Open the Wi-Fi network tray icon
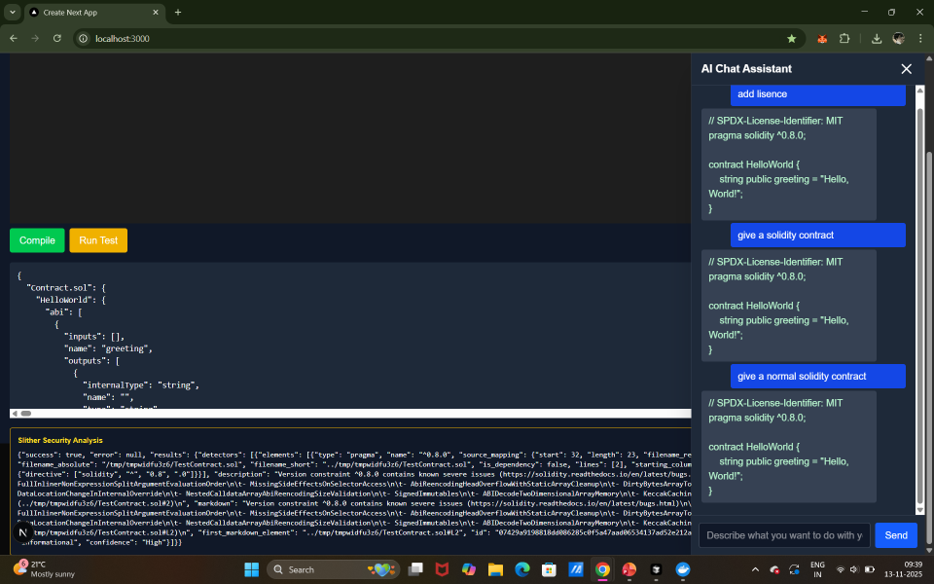 (840, 570)
